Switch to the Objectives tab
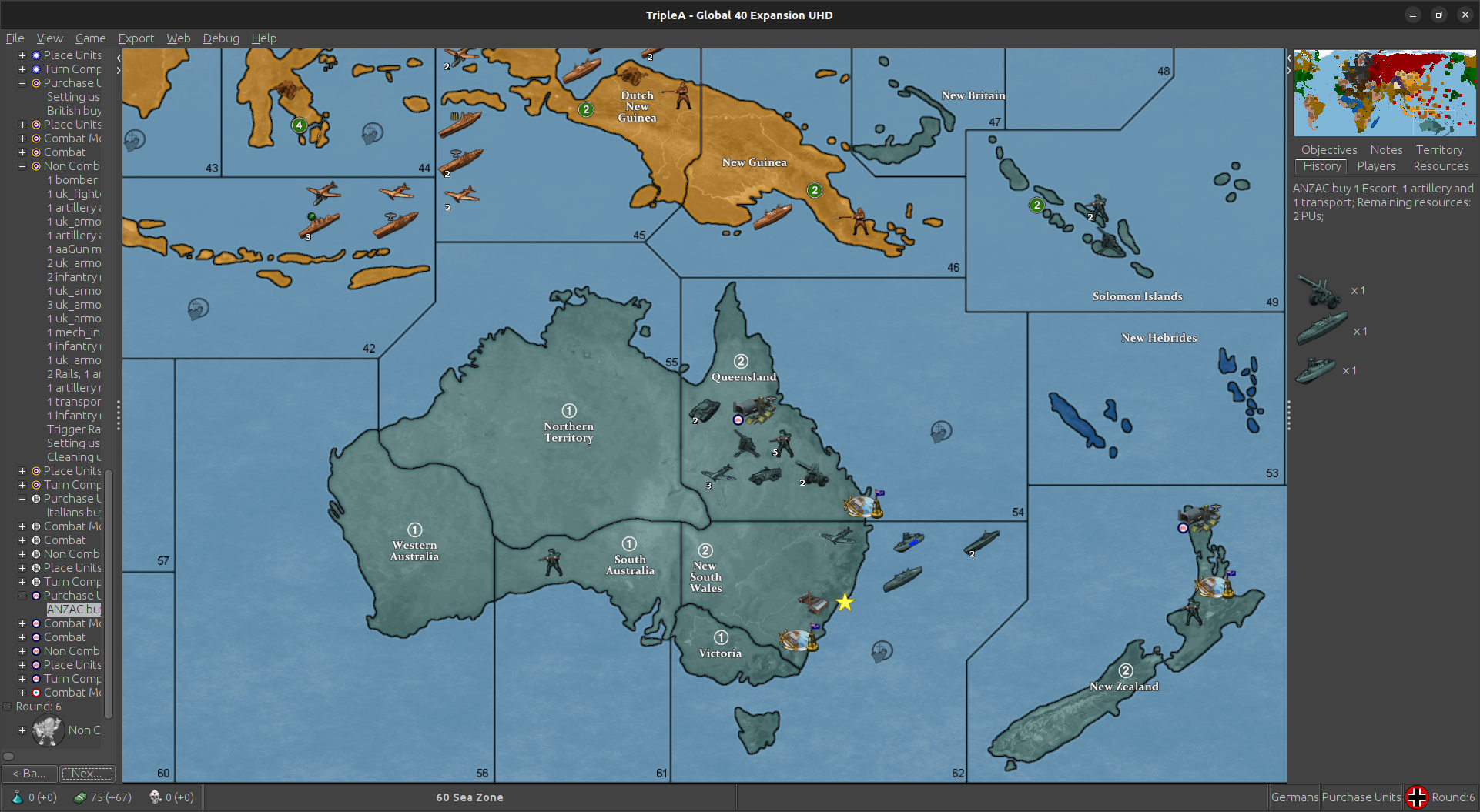This screenshot has height=812, width=1480. [x=1329, y=150]
